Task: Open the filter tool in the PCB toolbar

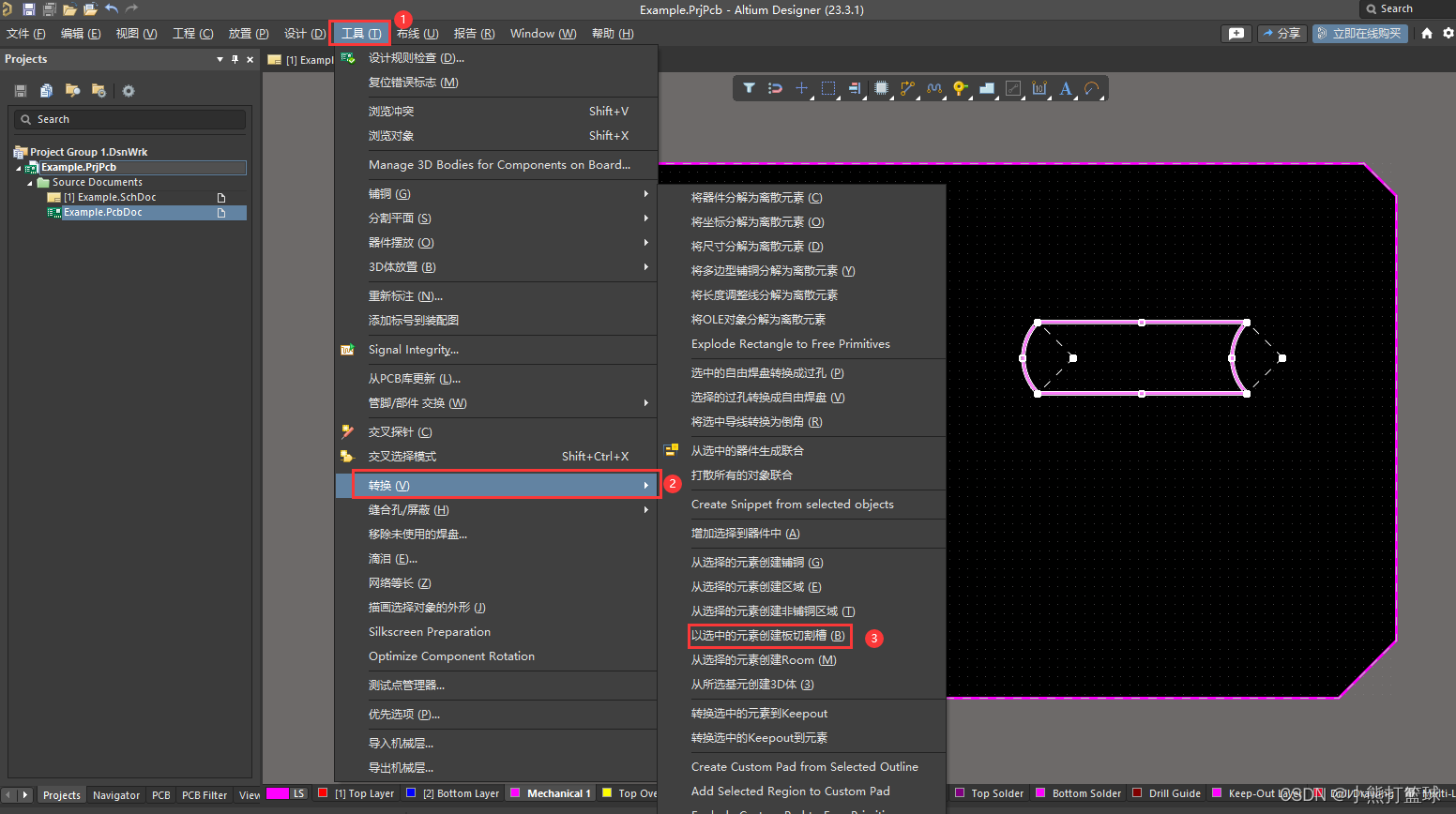Action: [749, 87]
